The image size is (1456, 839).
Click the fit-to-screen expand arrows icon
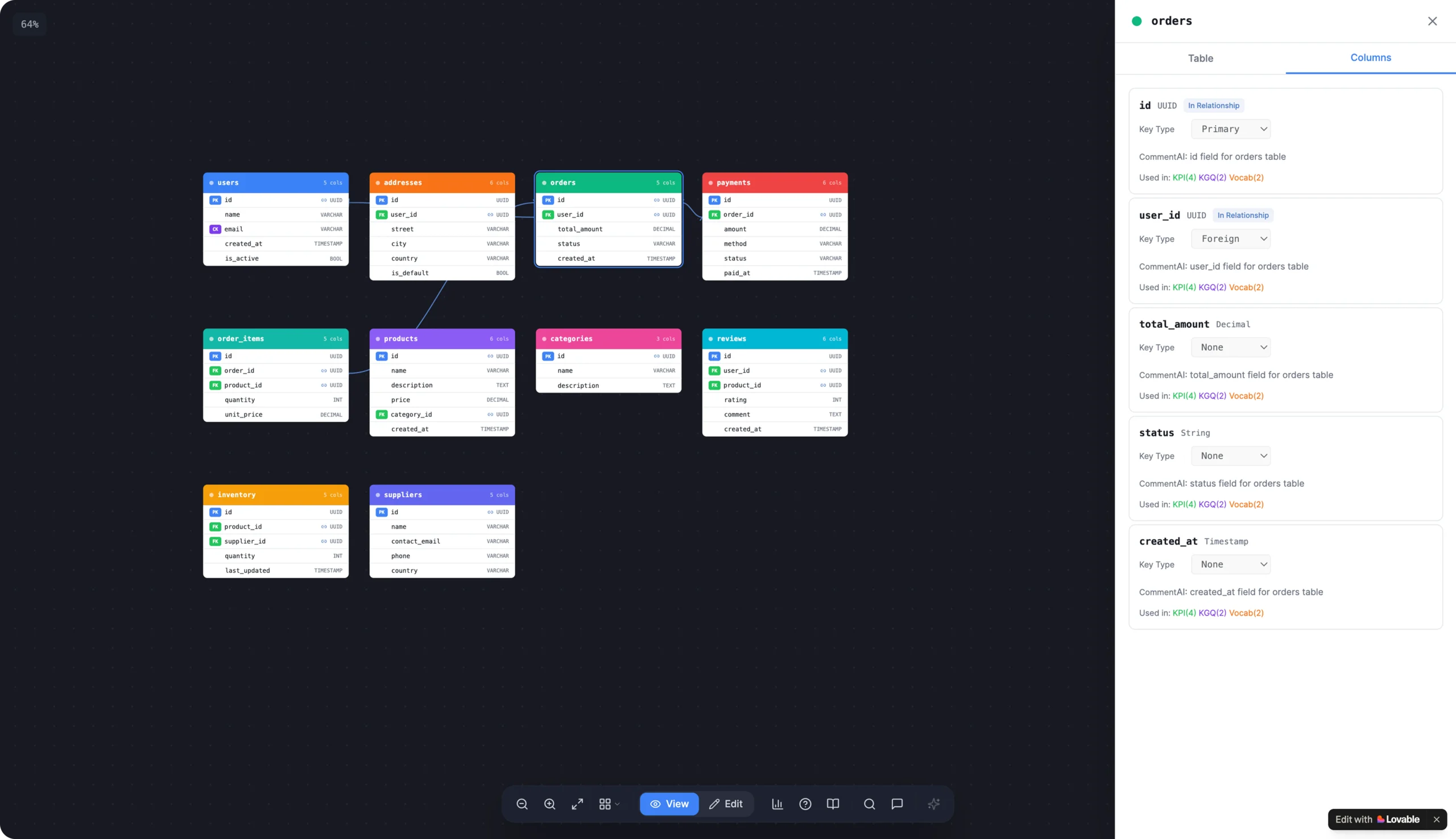tap(577, 804)
